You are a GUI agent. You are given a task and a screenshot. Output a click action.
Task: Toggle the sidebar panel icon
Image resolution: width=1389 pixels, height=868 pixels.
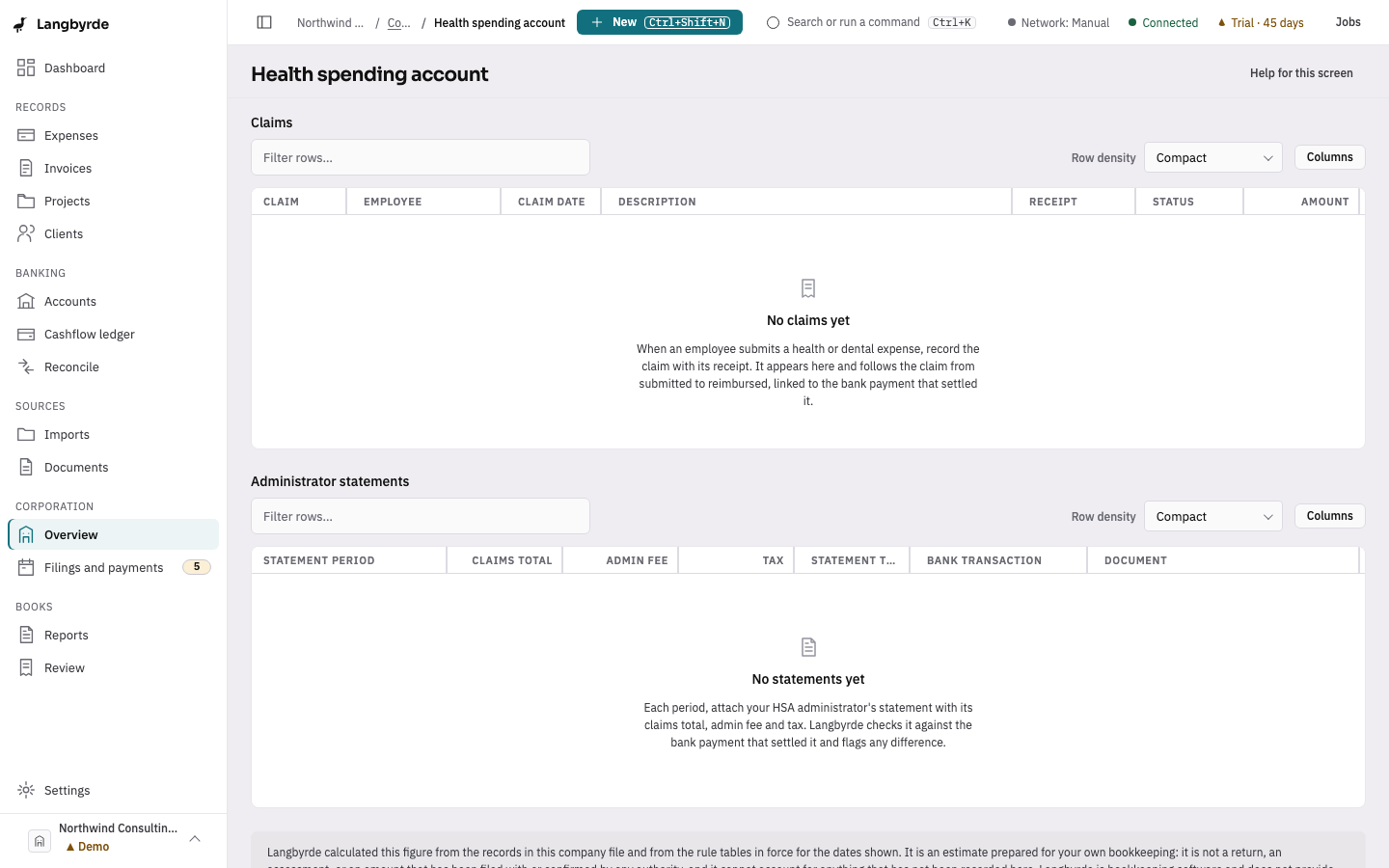click(x=264, y=22)
